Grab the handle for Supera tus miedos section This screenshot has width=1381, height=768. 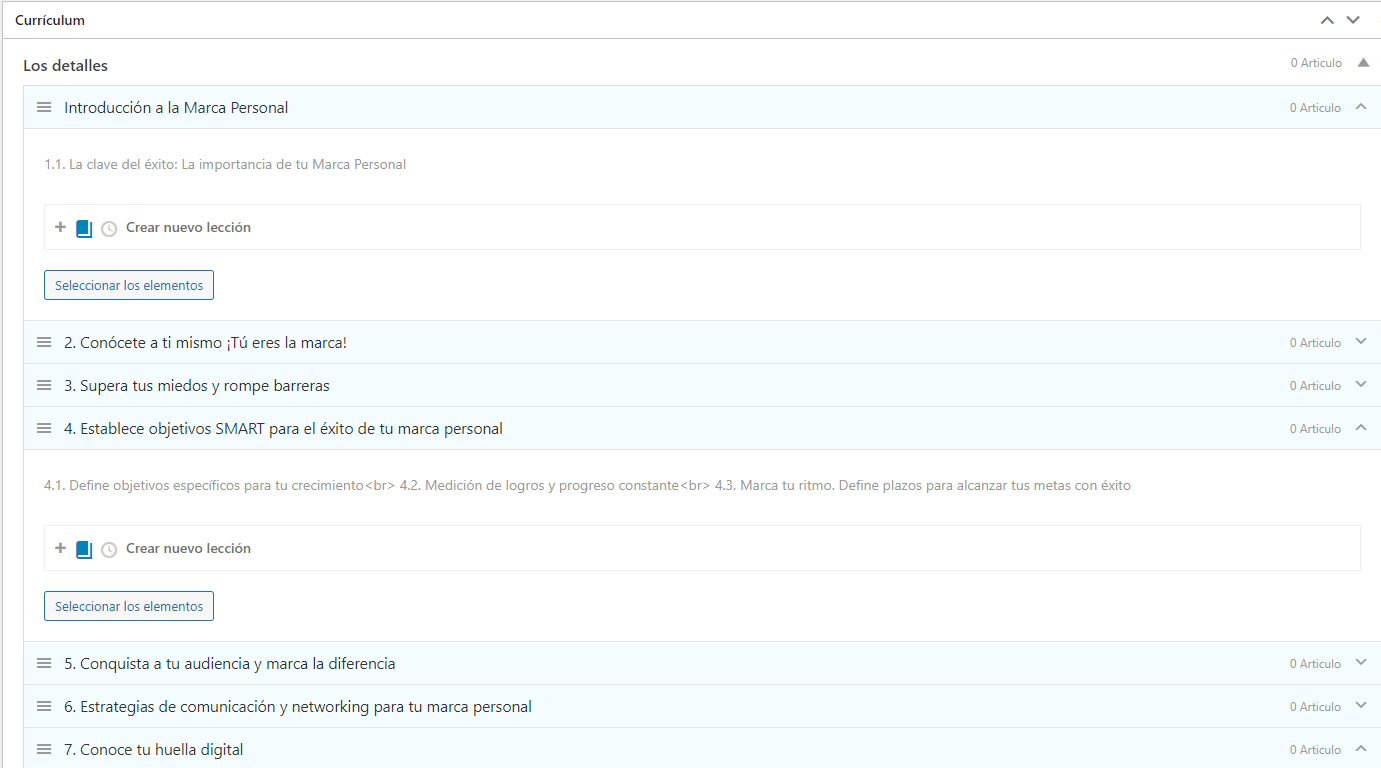[44, 385]
